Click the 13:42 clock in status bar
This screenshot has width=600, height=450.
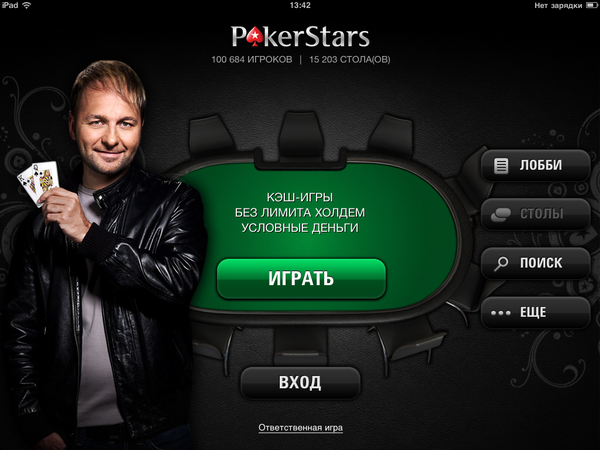(x=300, y=5)
